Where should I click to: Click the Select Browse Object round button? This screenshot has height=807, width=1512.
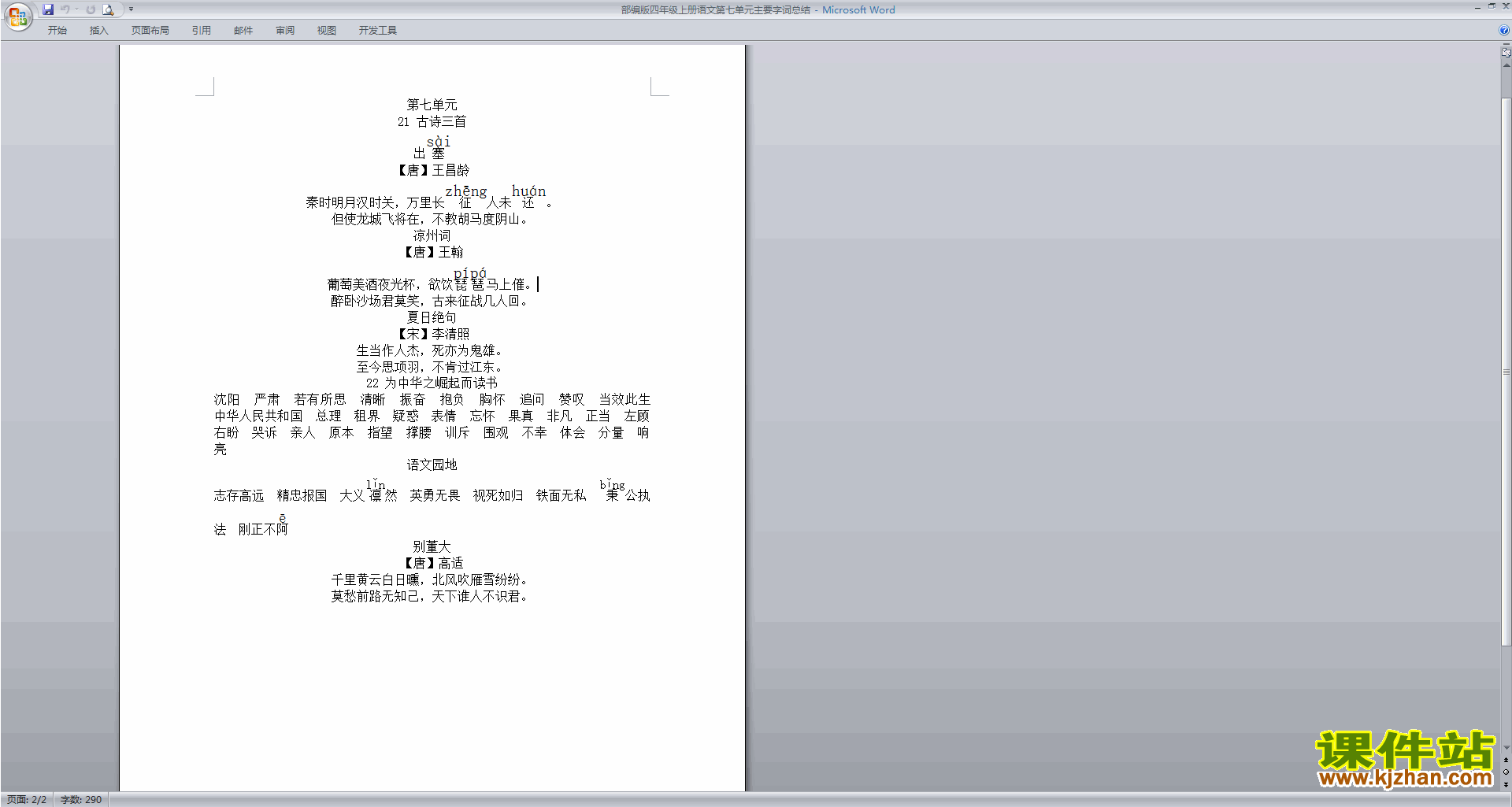tap(1506, 772)
